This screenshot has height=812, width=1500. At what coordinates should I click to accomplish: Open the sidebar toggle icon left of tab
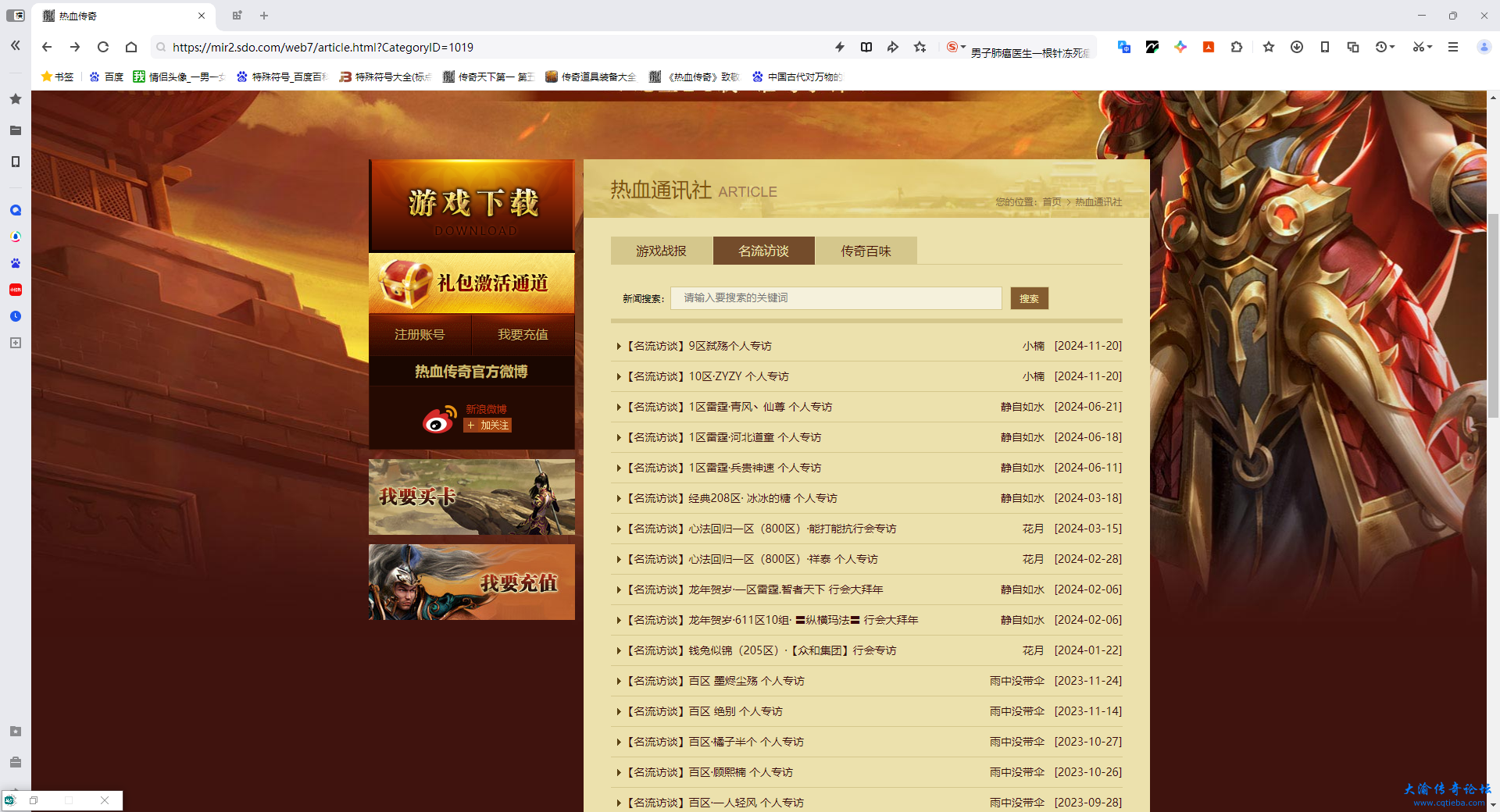click(x=15, y=16)
